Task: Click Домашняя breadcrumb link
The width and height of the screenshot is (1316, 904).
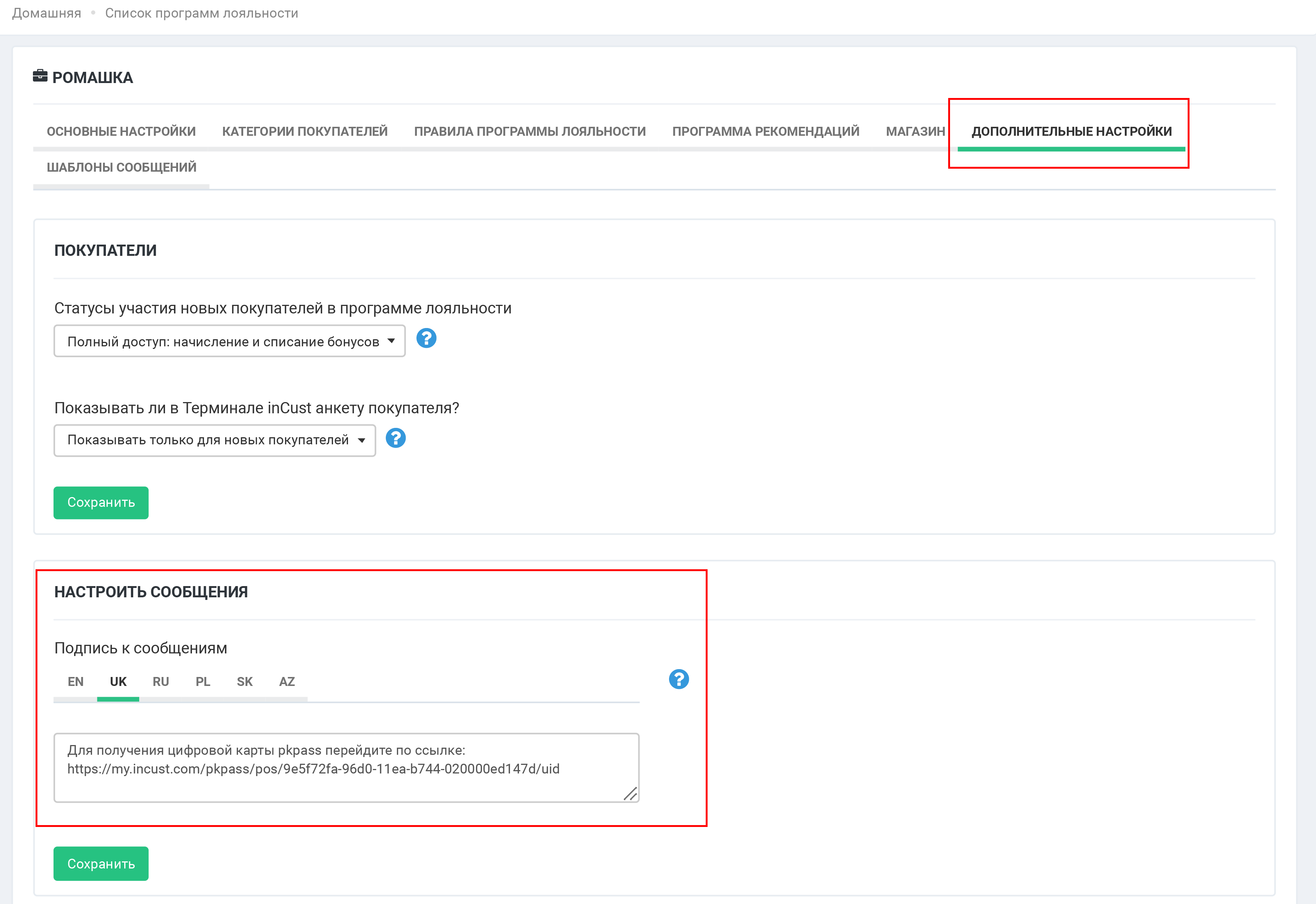Action: click(x=46, y=13)
